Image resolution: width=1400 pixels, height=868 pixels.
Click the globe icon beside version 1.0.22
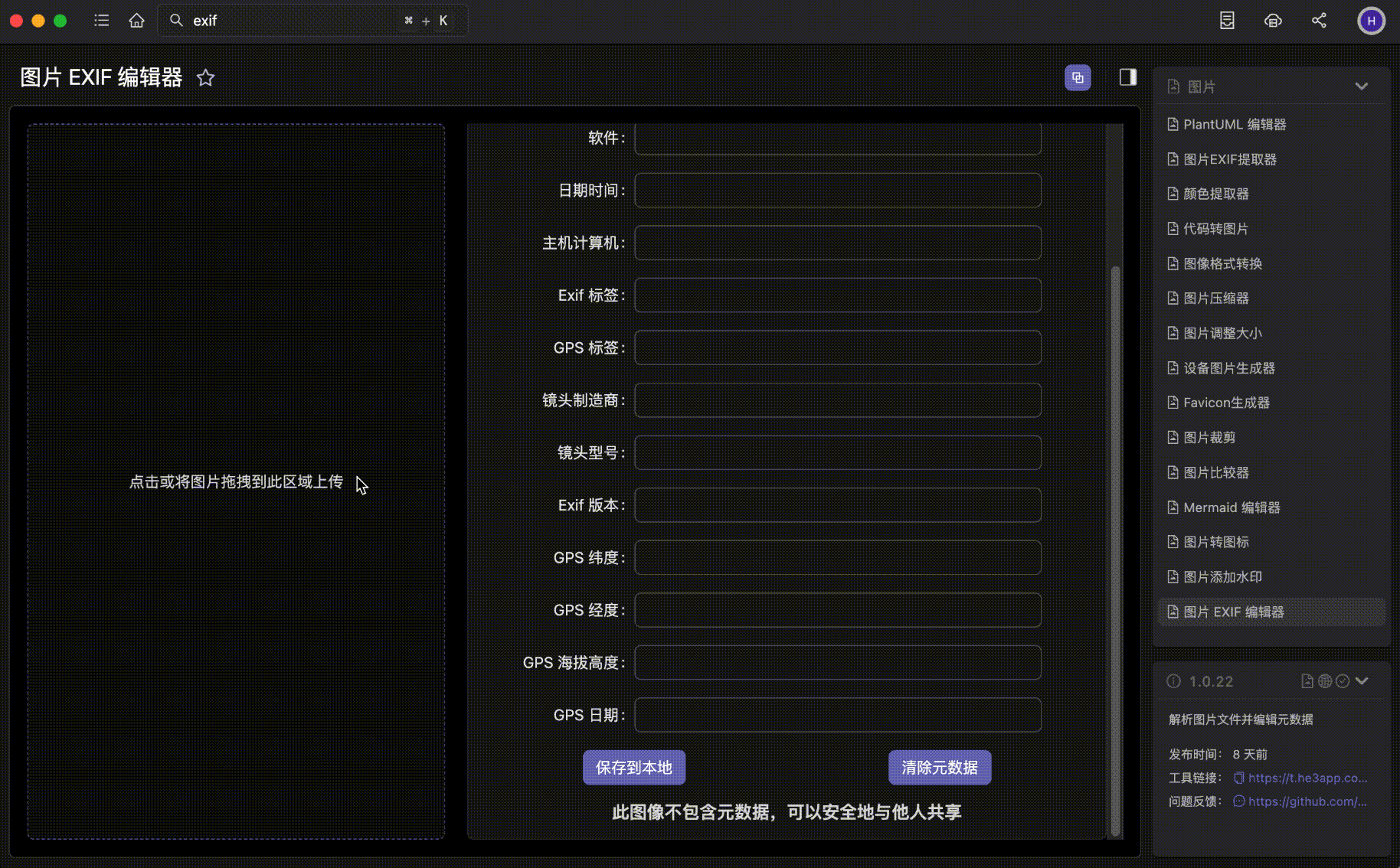click(x=1325, y=681)
